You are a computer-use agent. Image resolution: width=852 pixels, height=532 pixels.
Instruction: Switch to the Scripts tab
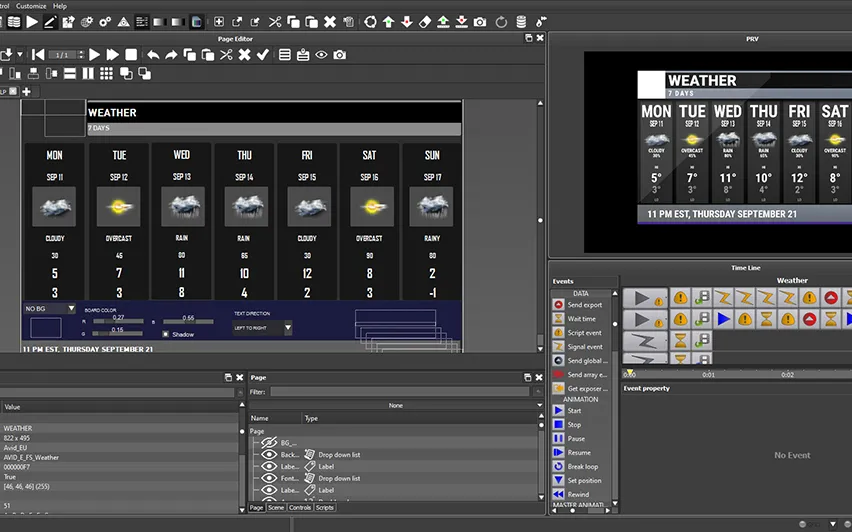tap(325, 508)
